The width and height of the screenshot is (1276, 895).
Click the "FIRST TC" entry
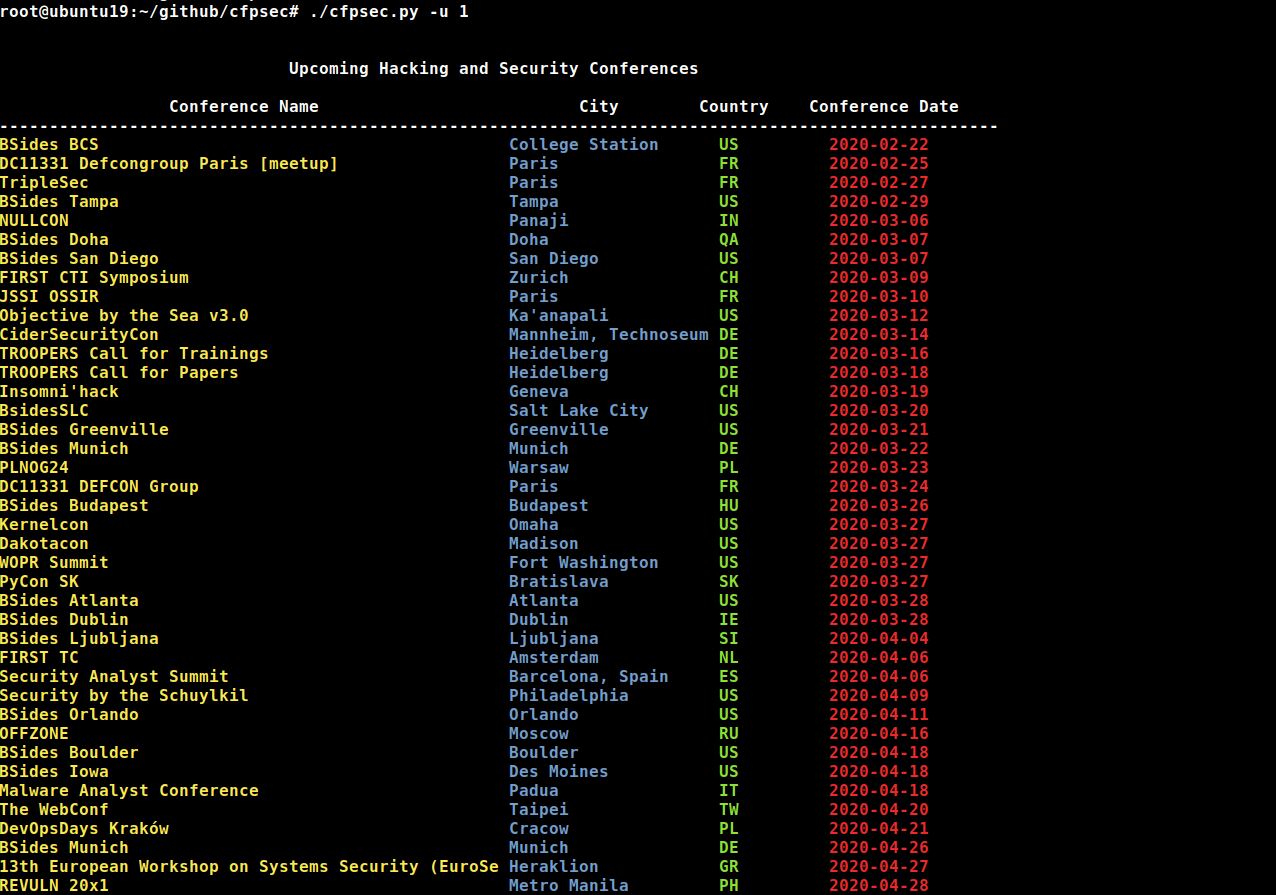click(39, 657)
